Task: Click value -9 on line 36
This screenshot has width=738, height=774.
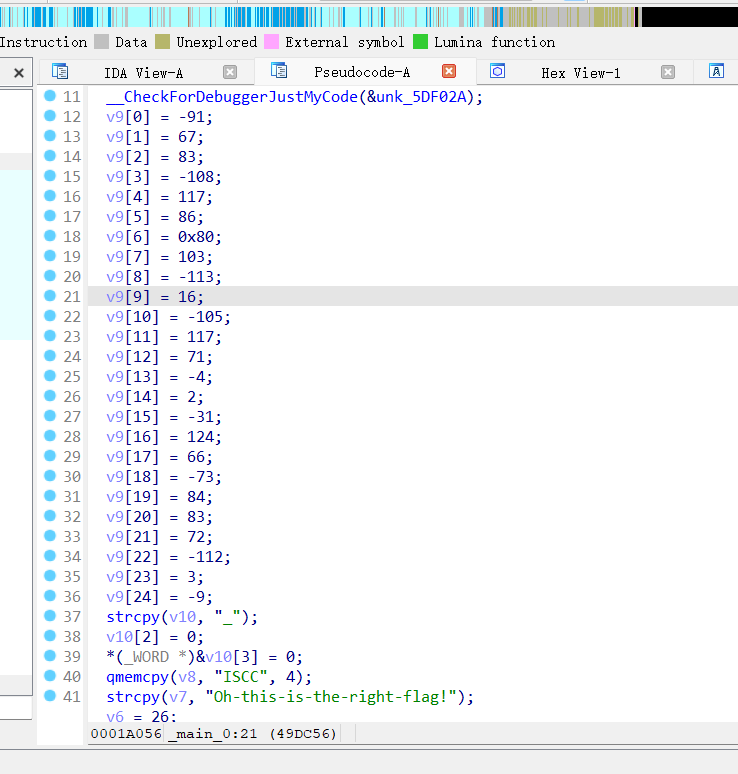Action: pyautogui.click(x=196, y=597)
